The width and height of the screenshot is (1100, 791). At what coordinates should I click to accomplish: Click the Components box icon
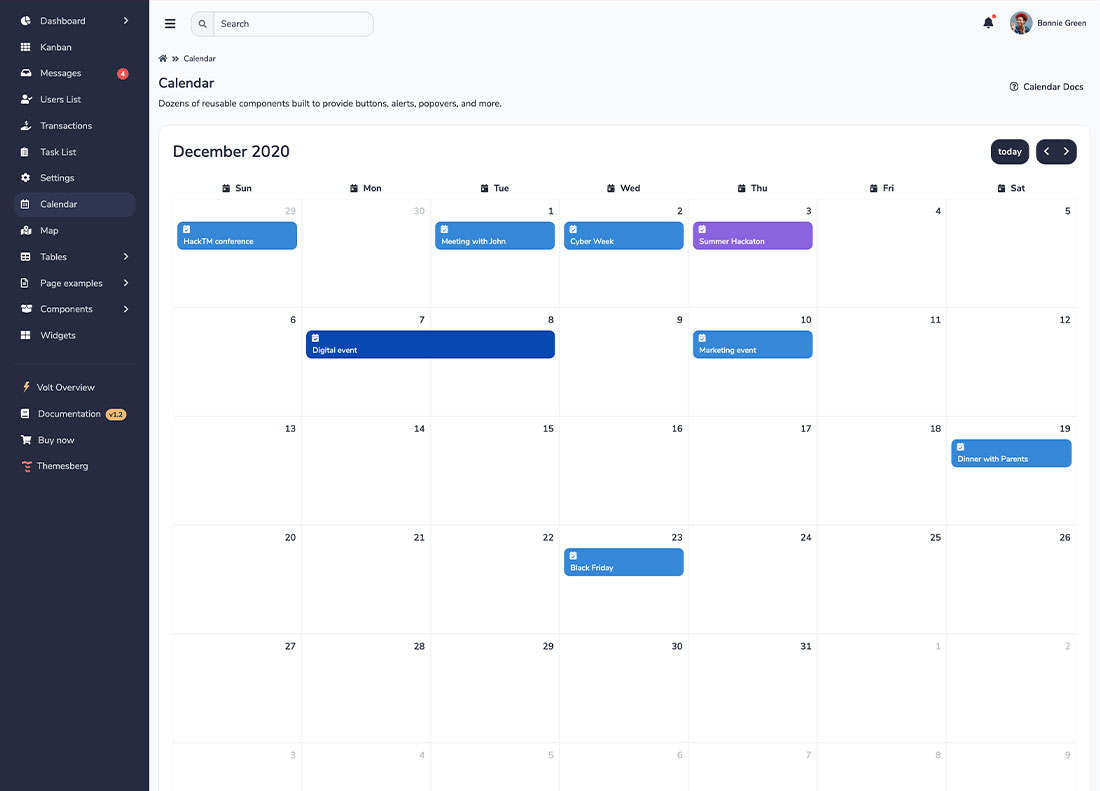coord(26,309)
